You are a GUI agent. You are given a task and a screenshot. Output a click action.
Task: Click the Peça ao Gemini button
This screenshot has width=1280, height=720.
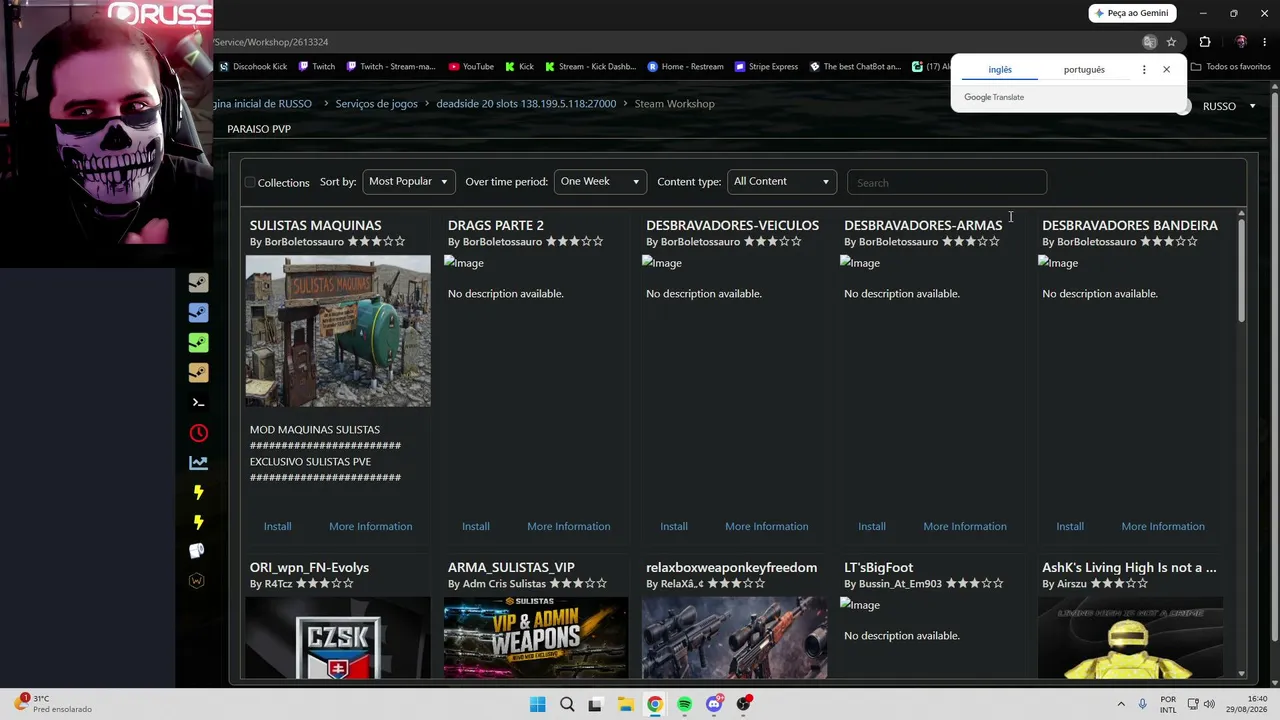[x=1132, y=13]
